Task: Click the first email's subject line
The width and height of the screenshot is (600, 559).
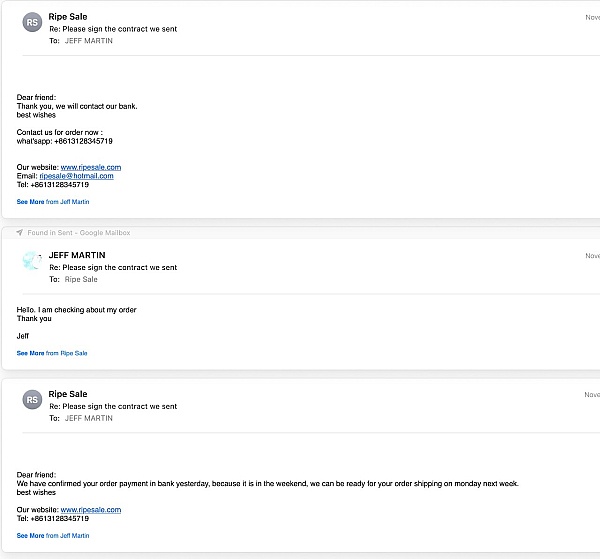Action: tap(113, 29)
